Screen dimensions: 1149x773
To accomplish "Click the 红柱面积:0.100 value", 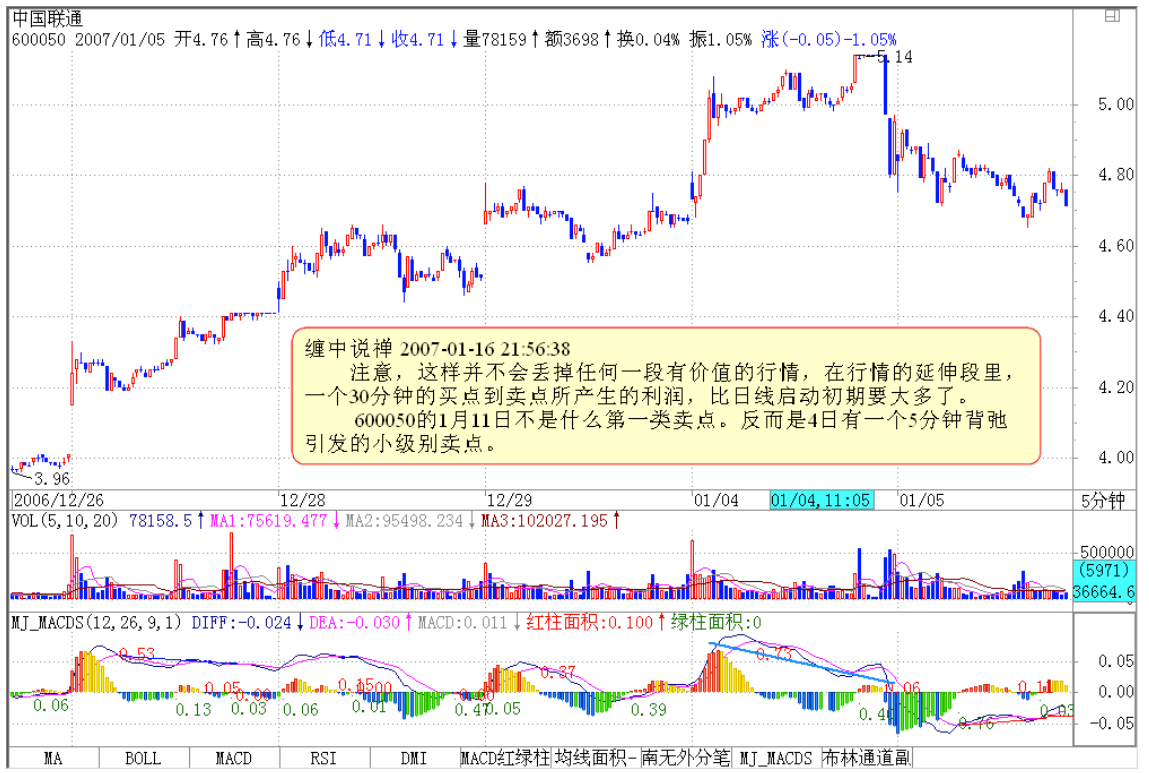I will (589, 623).
